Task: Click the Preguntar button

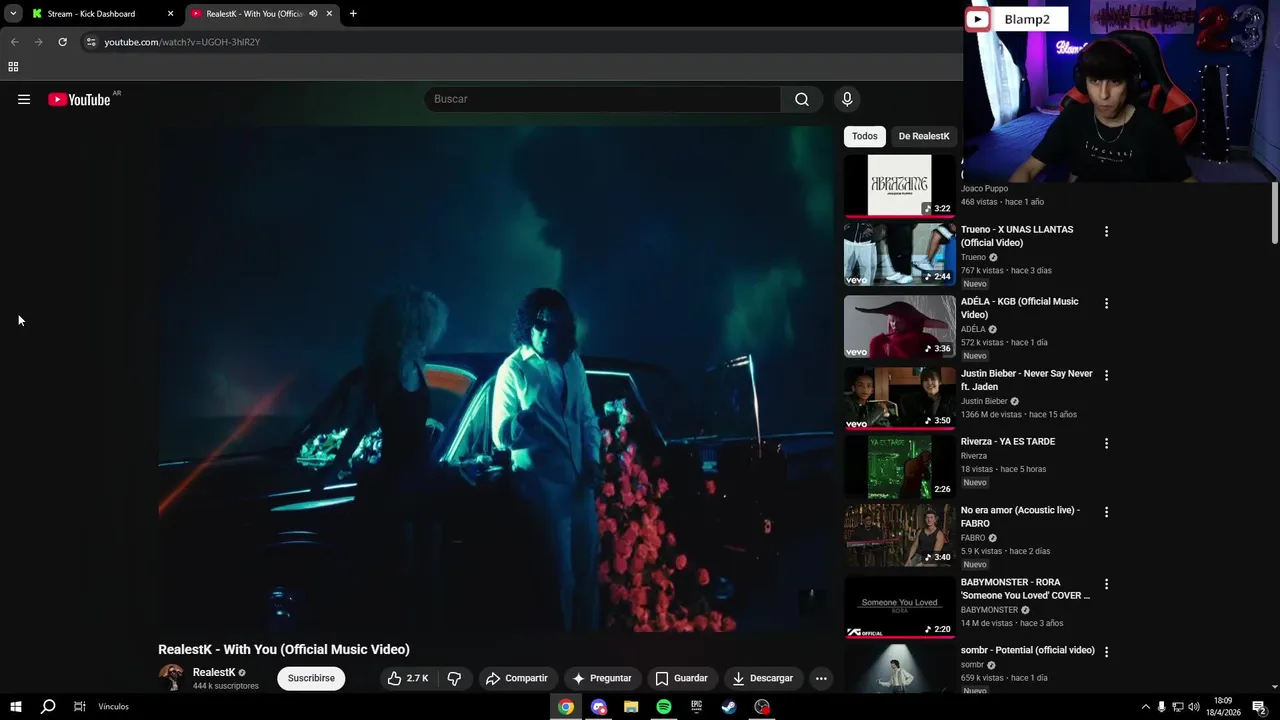Action: click(601, 678)
